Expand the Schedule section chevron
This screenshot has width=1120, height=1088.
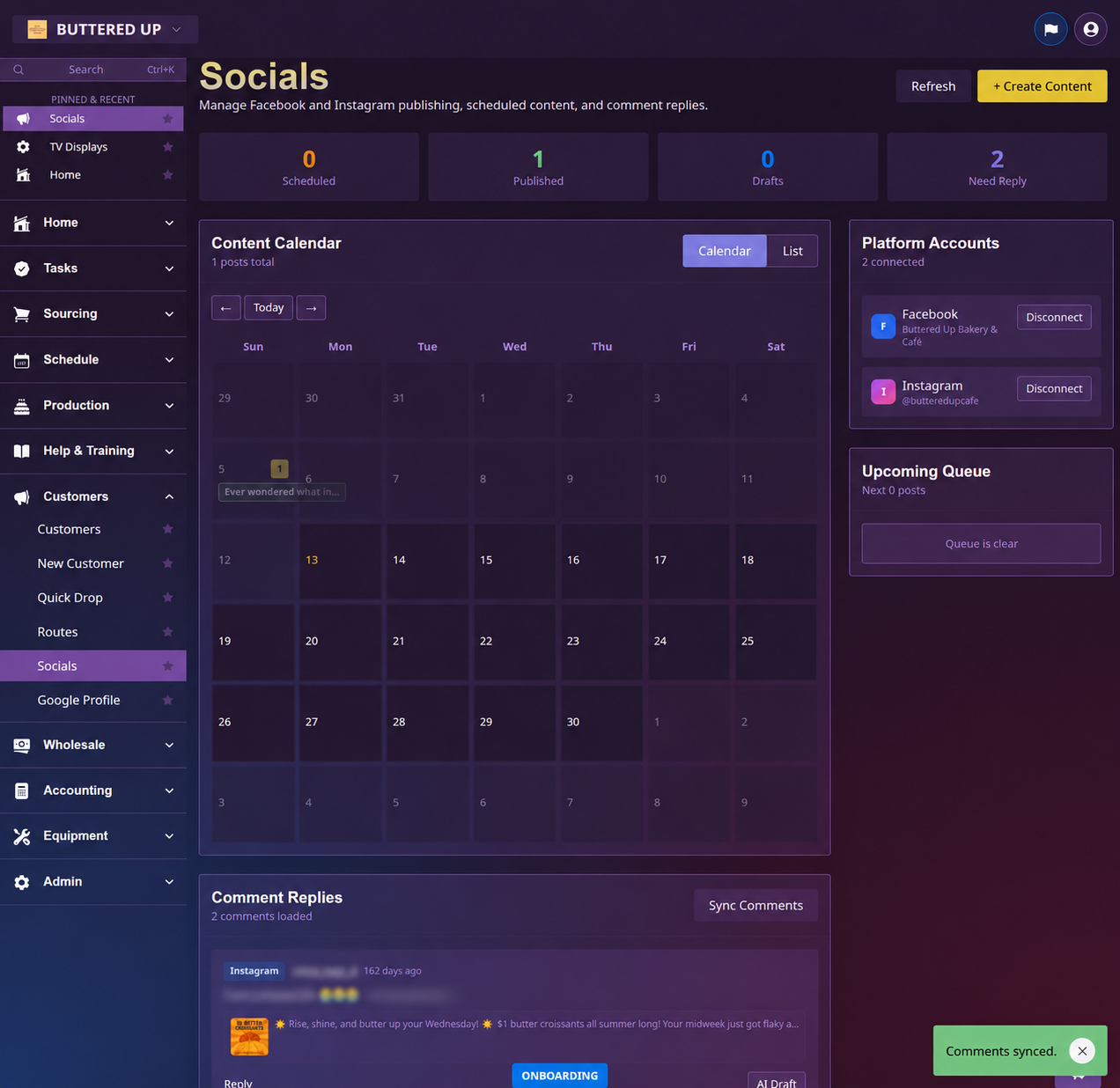tap(169, 360)
